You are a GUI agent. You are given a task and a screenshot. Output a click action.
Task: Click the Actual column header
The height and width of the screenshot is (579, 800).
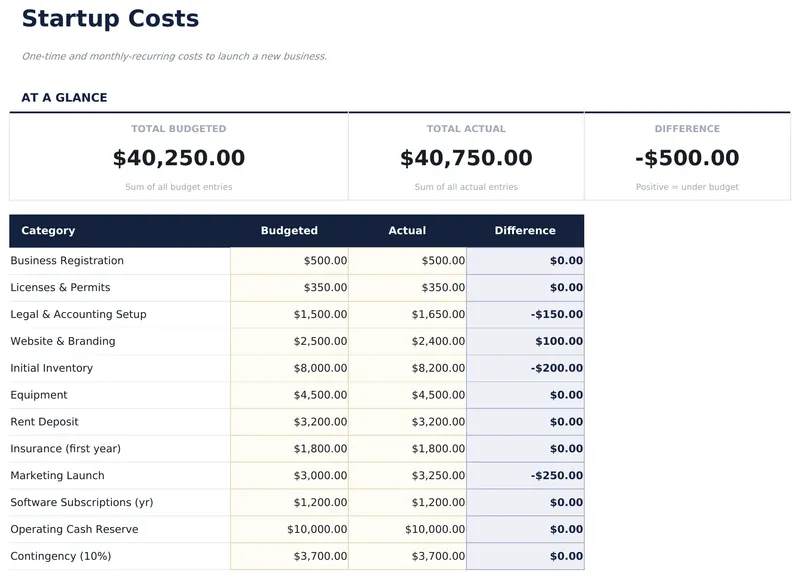click(407, 231)
